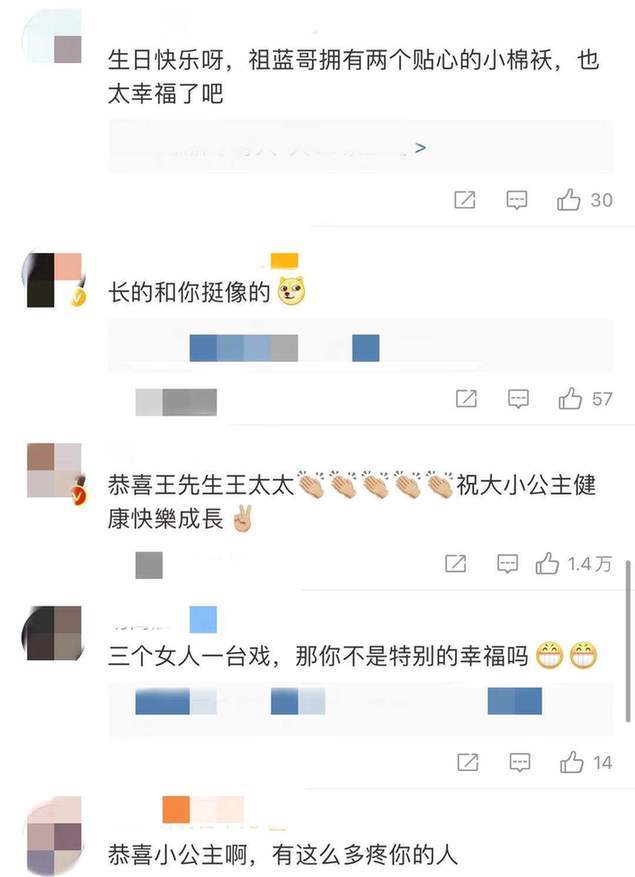
Task: Open replies under 三个女人一台戏 comment
Action: click(x=360, y=709)
